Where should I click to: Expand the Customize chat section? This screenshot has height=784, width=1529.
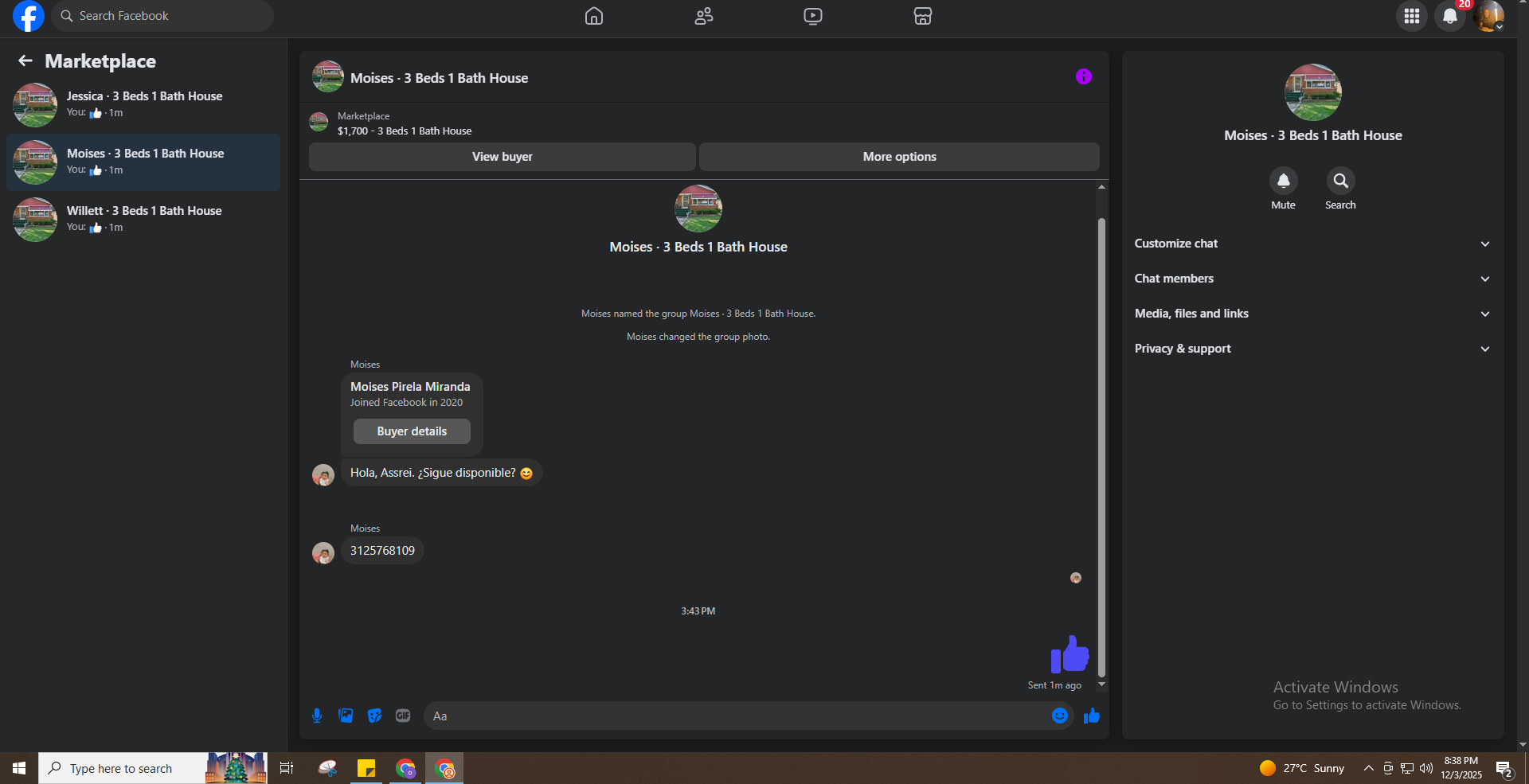(1312, 244)
